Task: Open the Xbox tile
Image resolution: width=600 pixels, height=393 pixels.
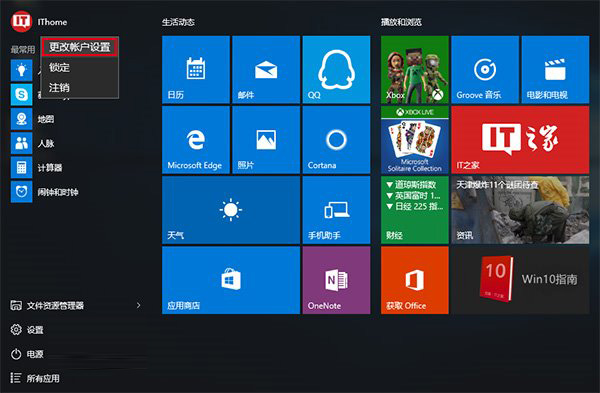Action: (415, 70)
